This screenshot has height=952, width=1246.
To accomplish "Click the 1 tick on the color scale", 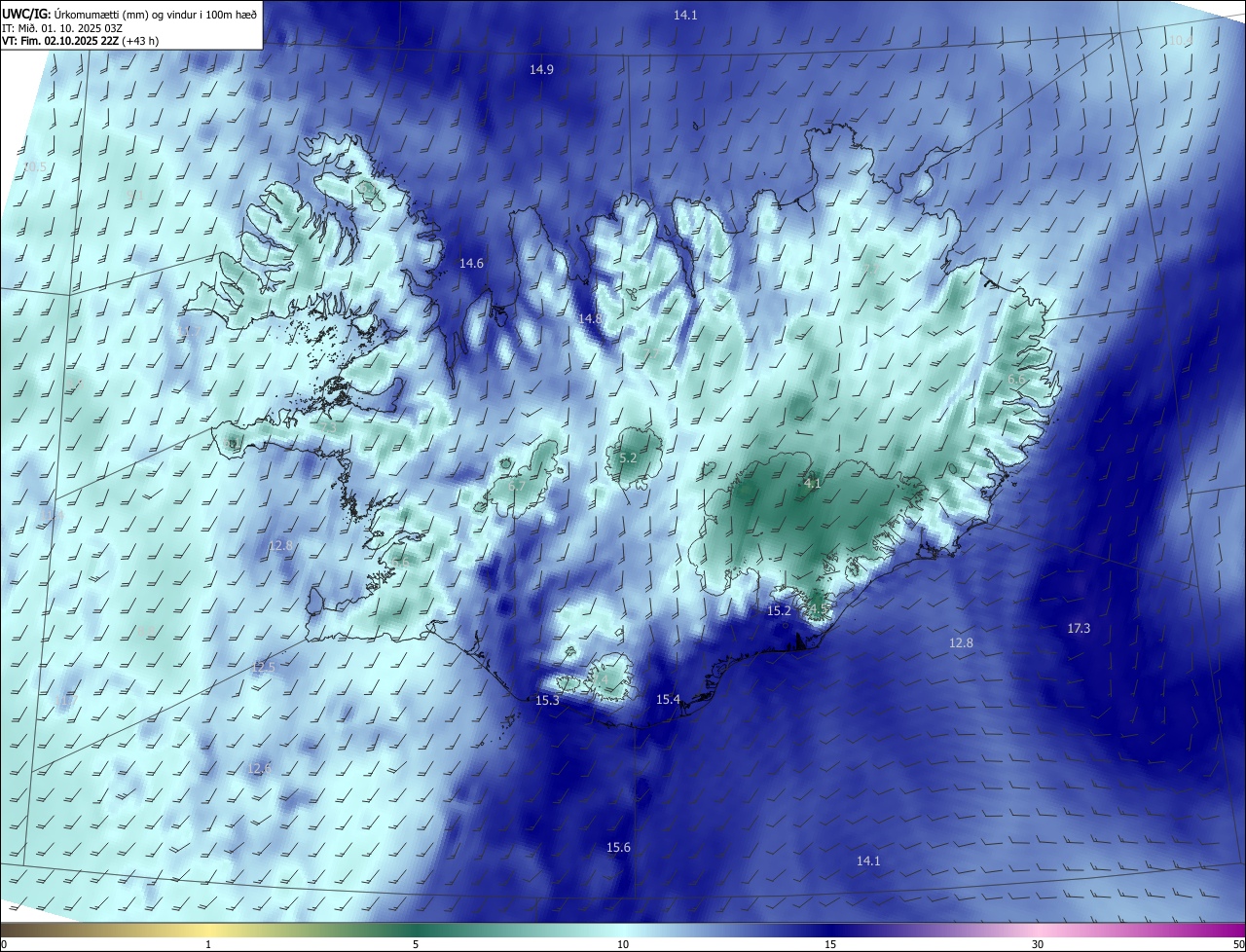I will click(208, 944).
